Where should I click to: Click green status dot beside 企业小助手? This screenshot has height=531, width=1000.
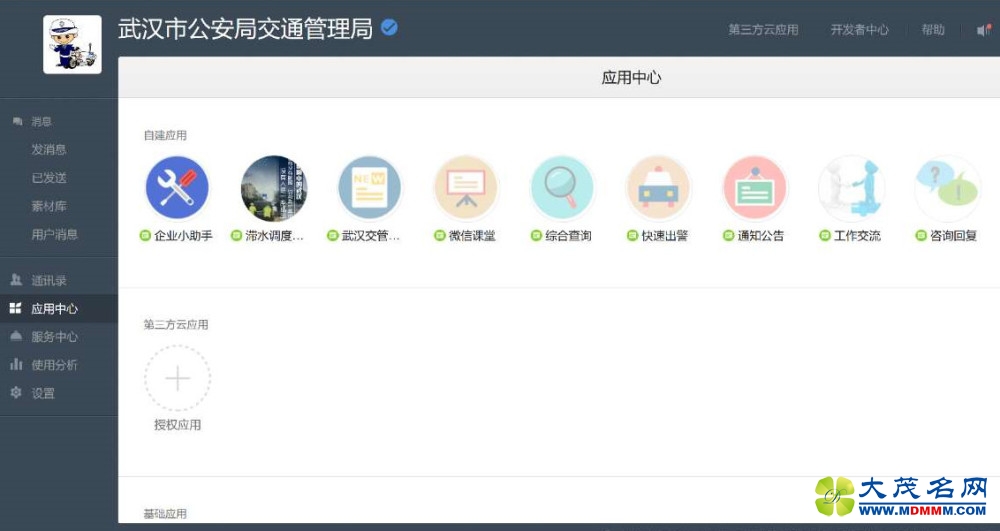tap(145, 236)
